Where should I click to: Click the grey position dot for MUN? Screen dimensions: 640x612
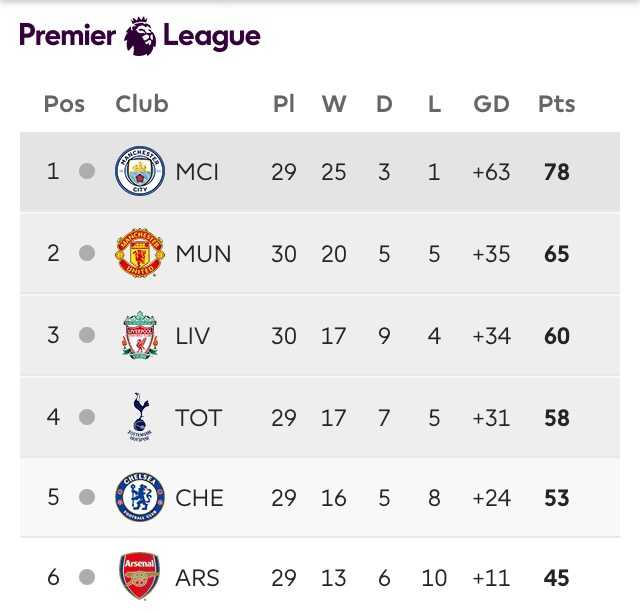pos(87,253)
